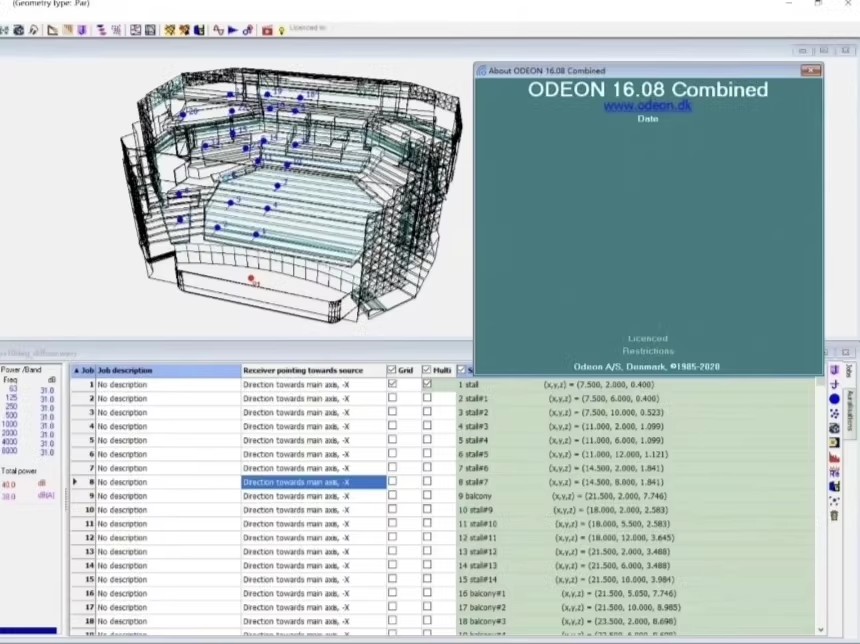Click the job list scrollbar down arrow
The height and width of the screenshot is (644, 860).
click(x=821, y=630)
